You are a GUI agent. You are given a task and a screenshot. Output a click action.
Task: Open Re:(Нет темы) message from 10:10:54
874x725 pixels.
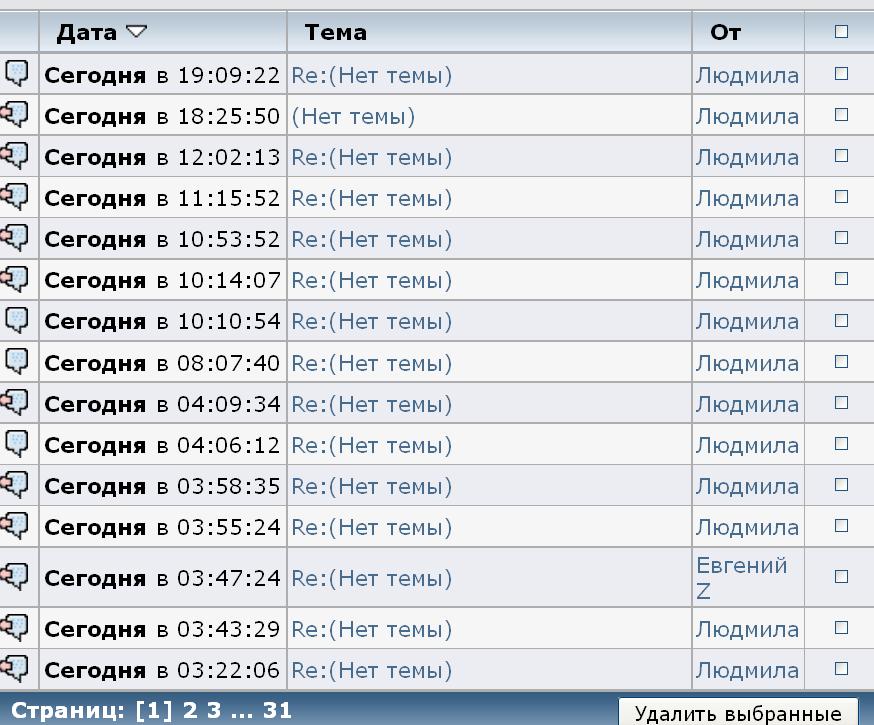tap(372, 322)
